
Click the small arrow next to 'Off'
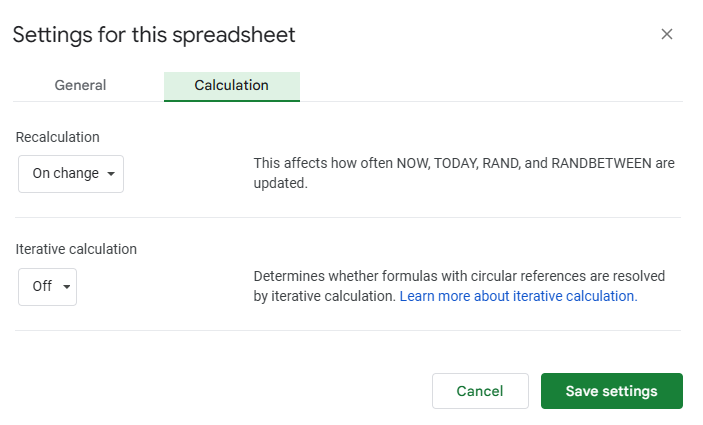coord(66,287)
